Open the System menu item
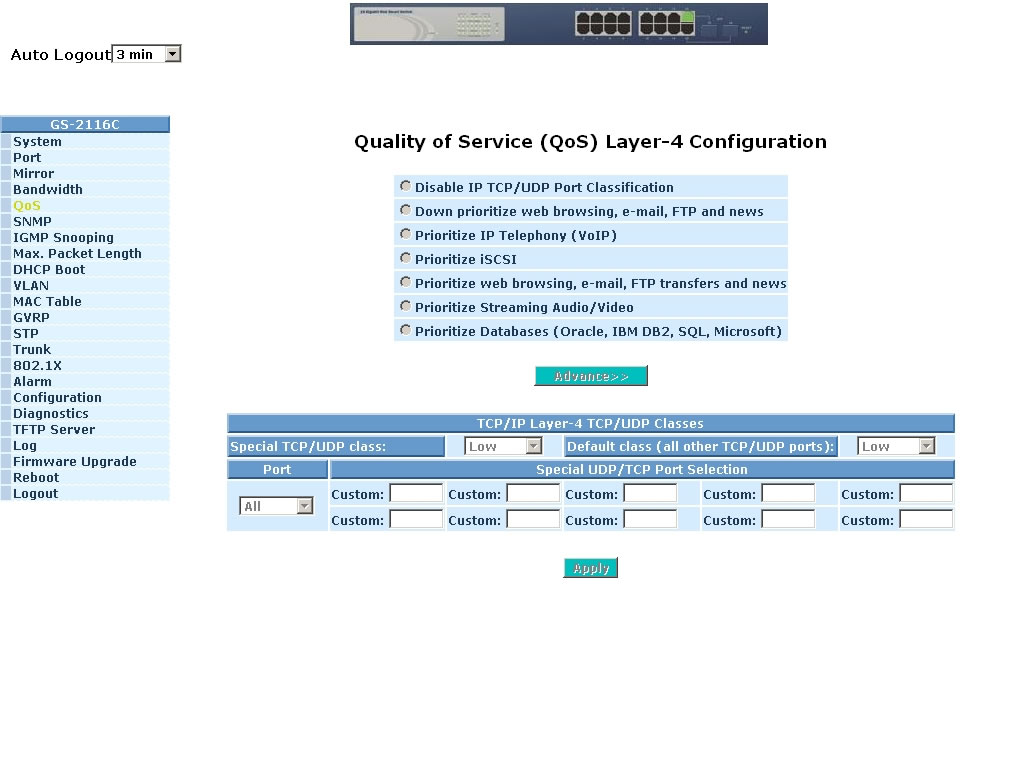This screenshot has width=1024, height=768. coord(37,142)
